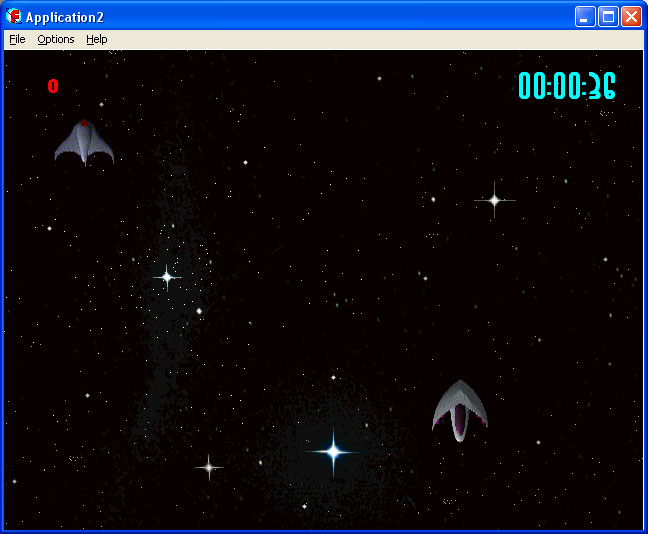This screenshot has width=648, height=534.
Task: Open the File menu
Action: (x=17, y=39)
